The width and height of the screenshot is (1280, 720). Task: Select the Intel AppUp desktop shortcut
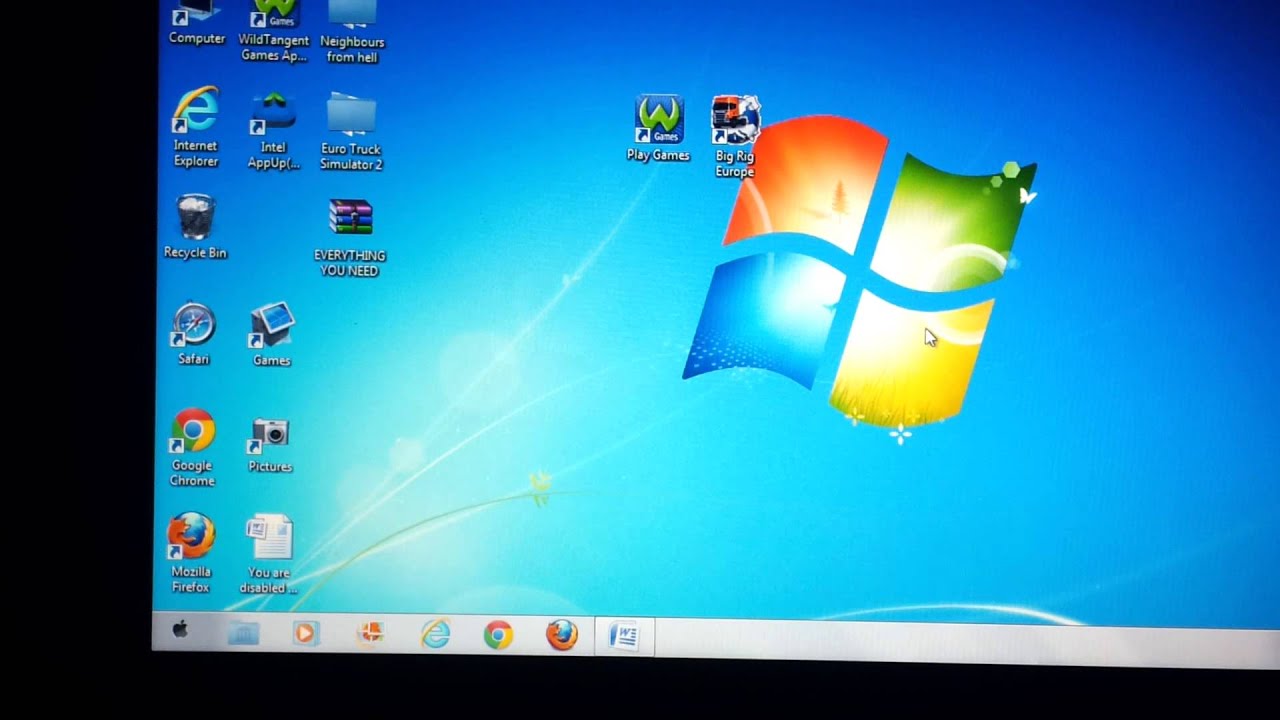(x=273, y=130)
